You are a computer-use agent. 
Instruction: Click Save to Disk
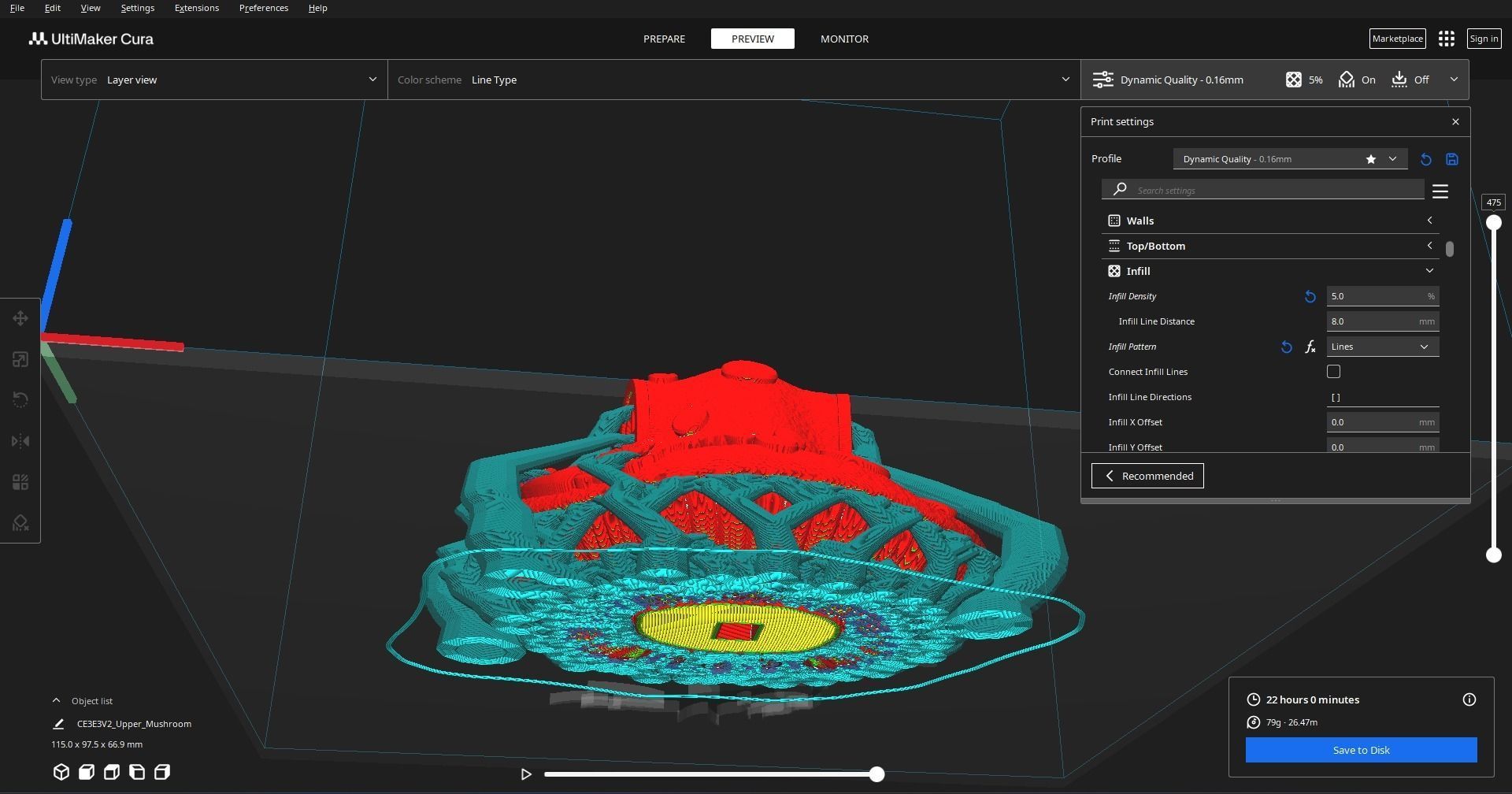pos(1361,750)
